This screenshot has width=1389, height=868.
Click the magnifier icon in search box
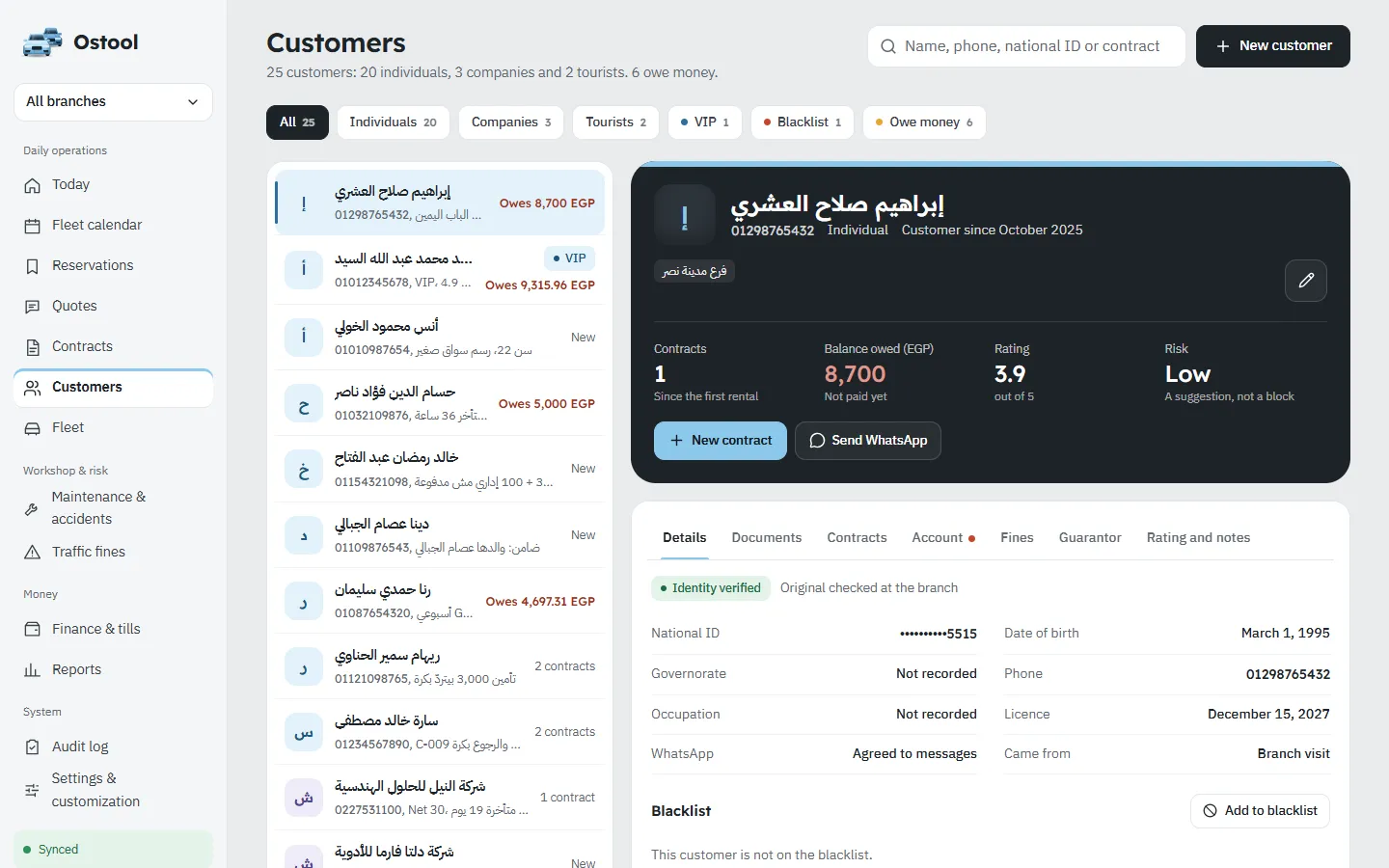(x=888, y=46)
